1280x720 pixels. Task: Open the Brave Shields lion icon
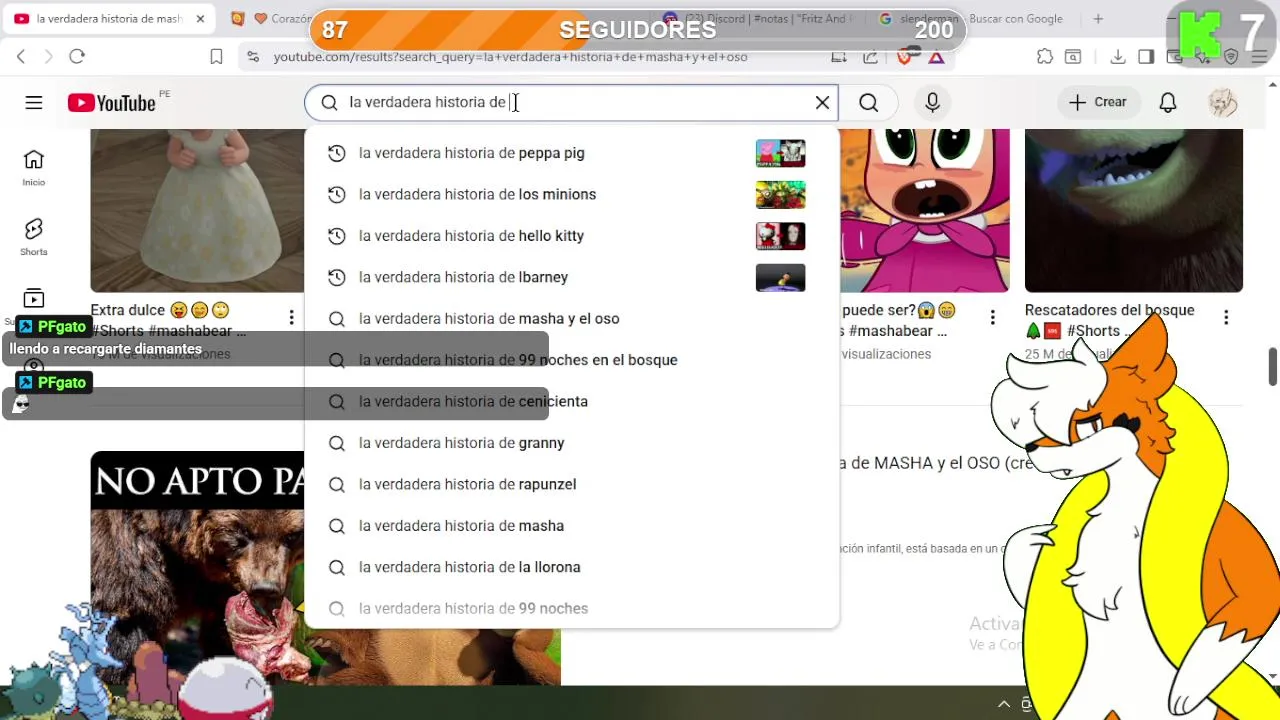point(905,57)
